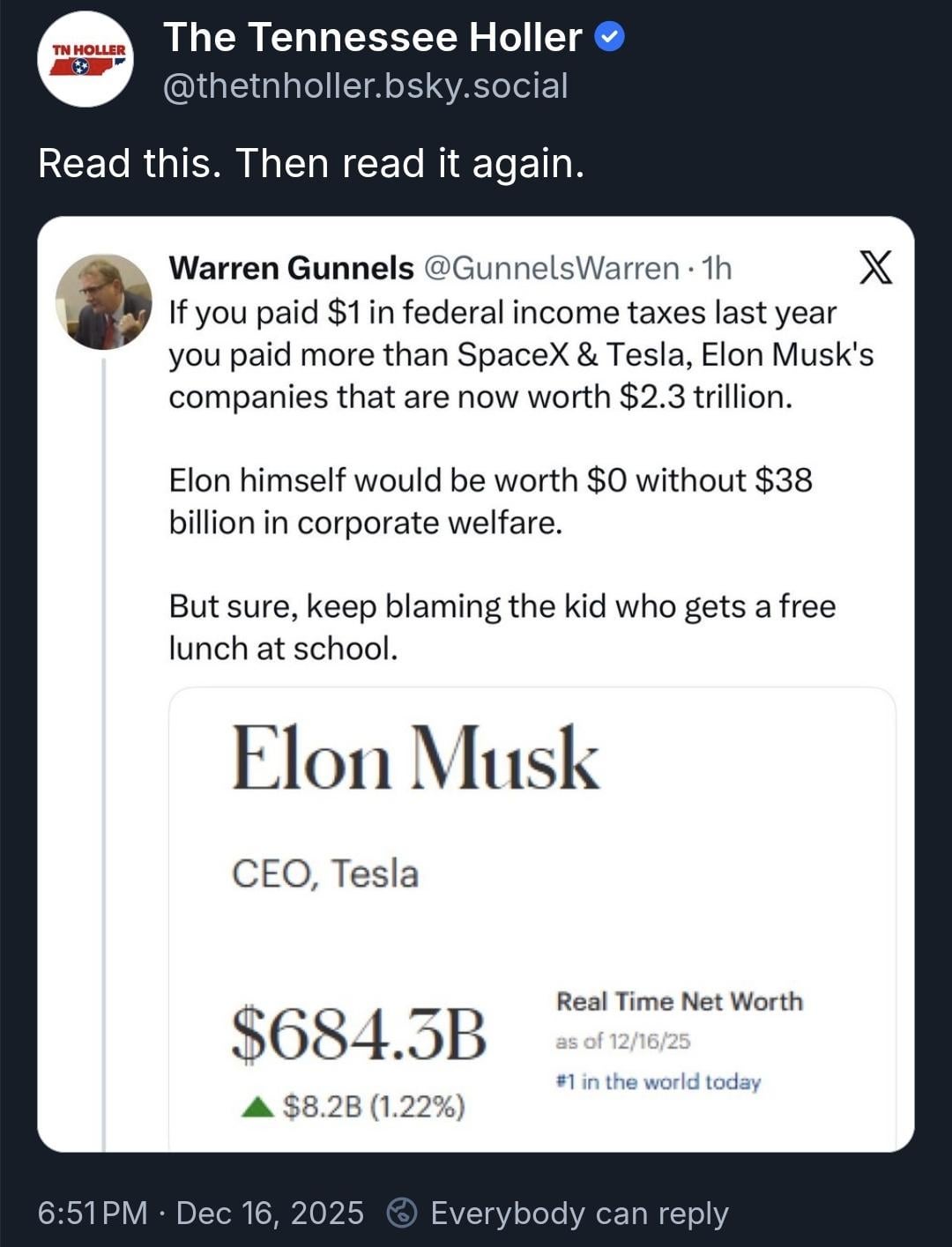Image resolution: width=952 pixels, height=1247 pixels.
Task: Click the tweet text about federal income taxes
Action: tap(520, 354)
